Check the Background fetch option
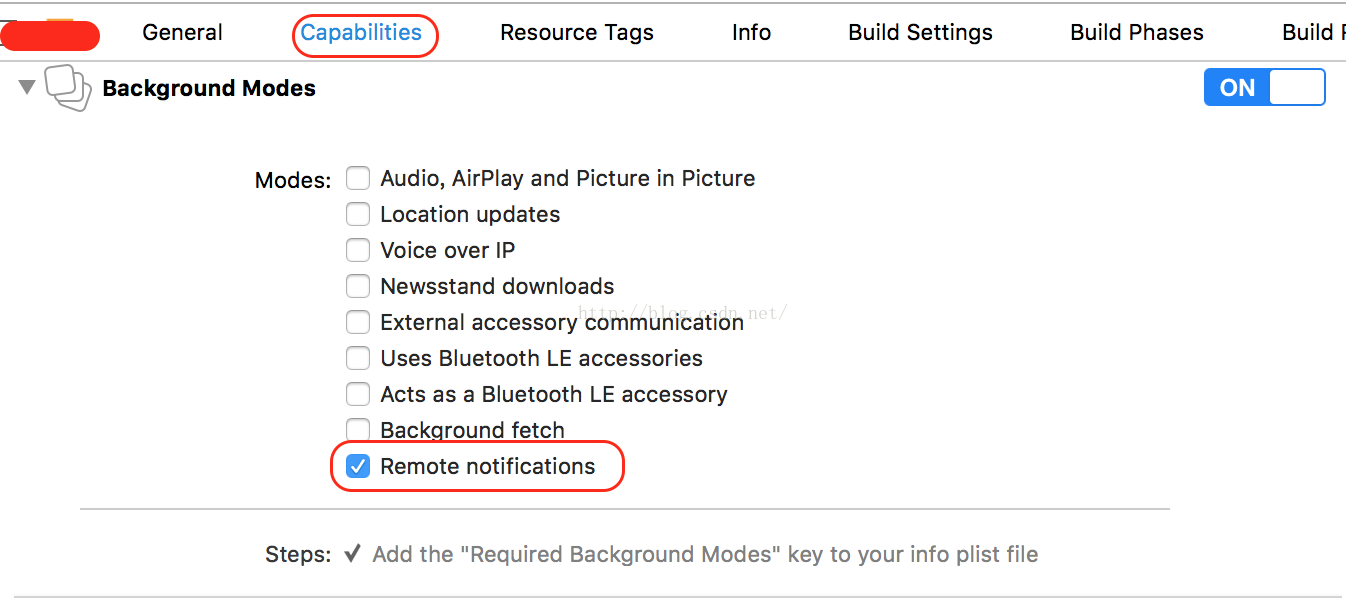This screenshot has height=604, width=1346. [x=358, y=430]
